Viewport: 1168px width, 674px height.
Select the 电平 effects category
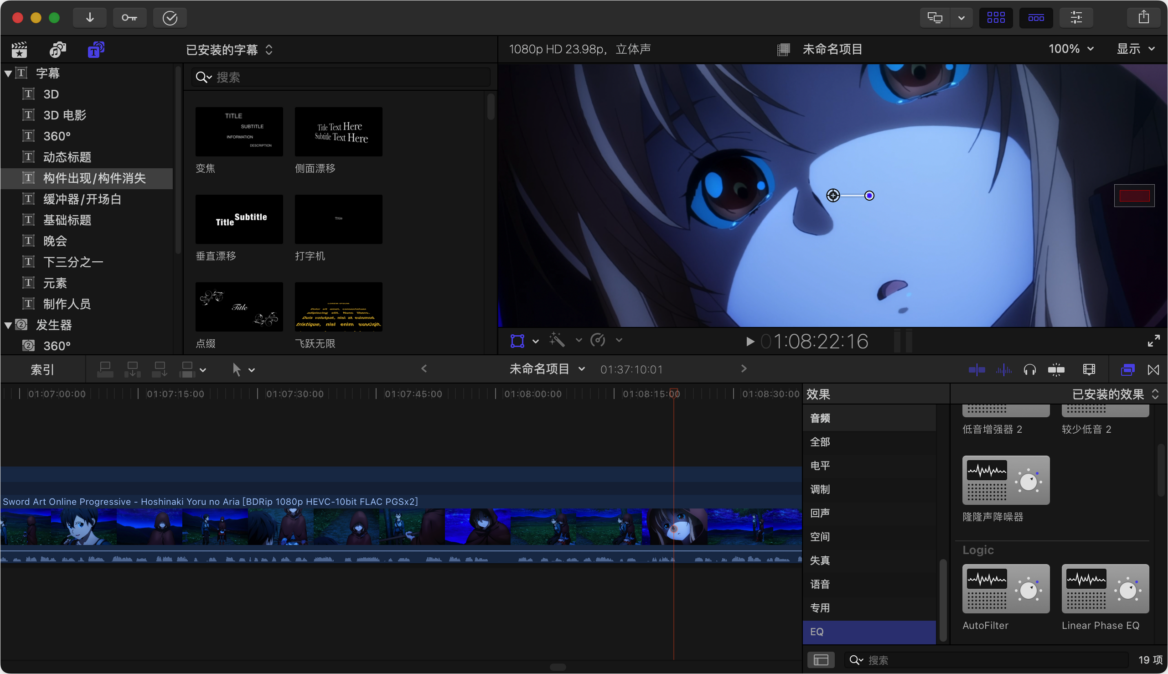869,465
